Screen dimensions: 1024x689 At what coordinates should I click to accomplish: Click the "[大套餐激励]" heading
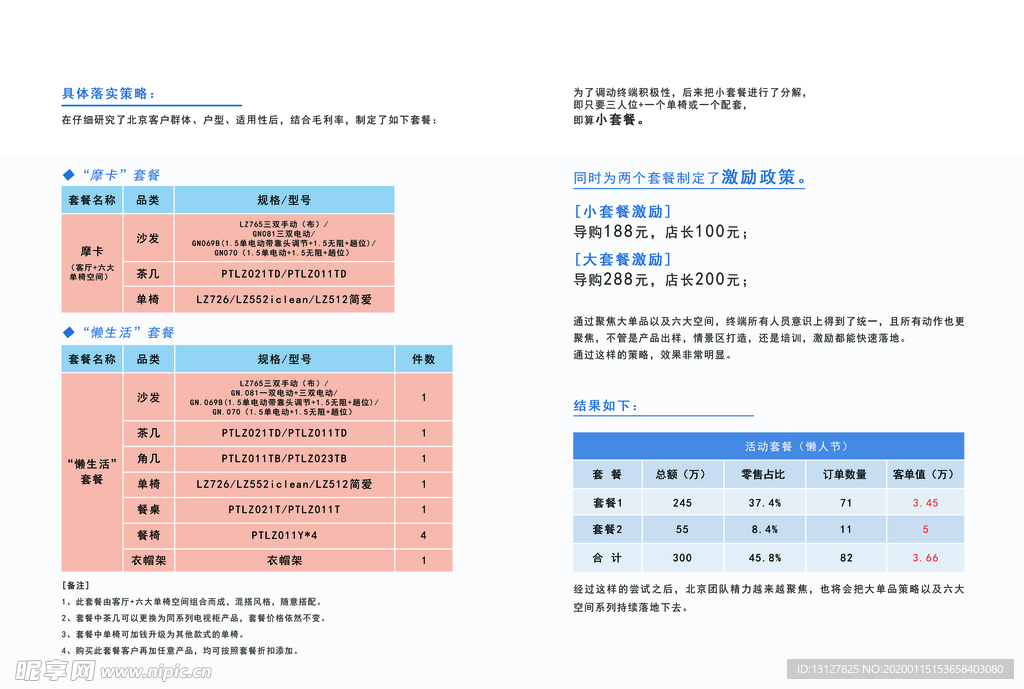click(x=622, y=259)
